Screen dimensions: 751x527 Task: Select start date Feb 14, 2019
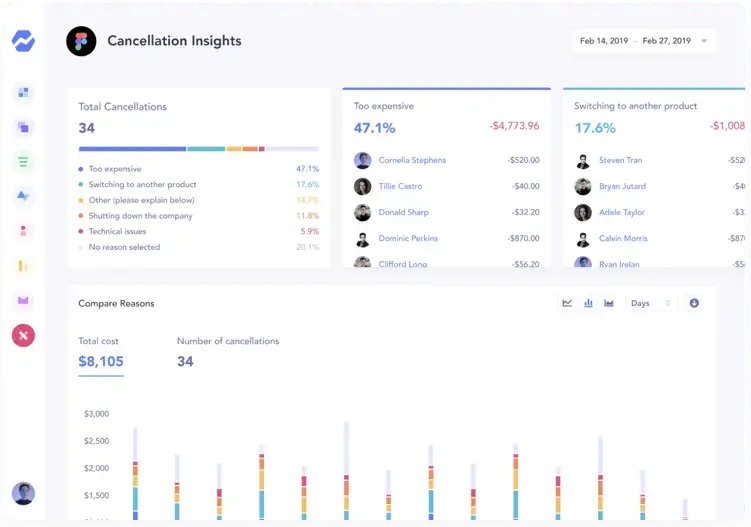point(603,41)
